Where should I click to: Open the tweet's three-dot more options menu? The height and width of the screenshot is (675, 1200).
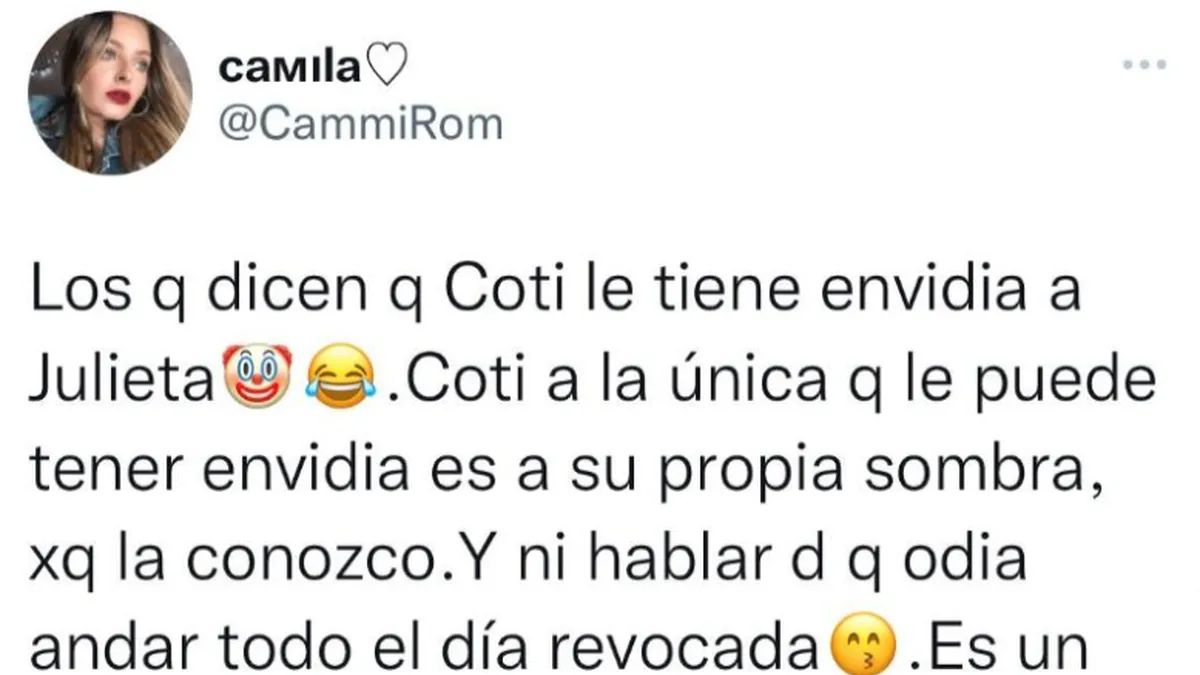point(1144,65)
